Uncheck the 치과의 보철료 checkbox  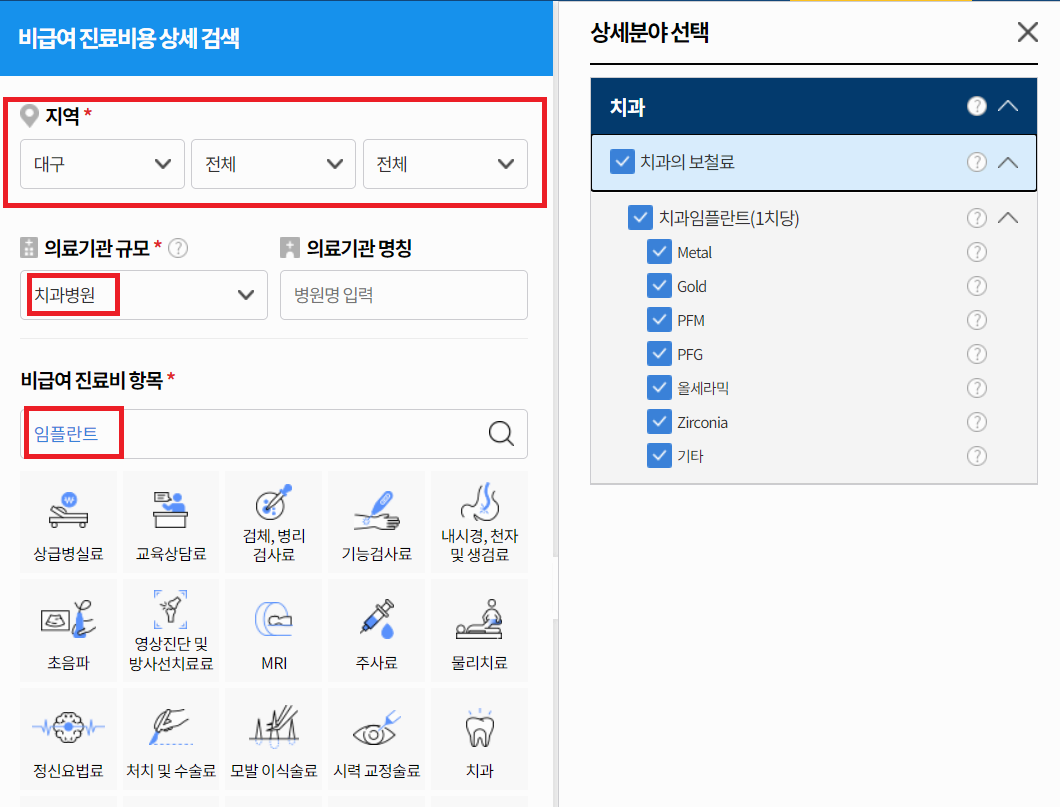pos(622,162)
